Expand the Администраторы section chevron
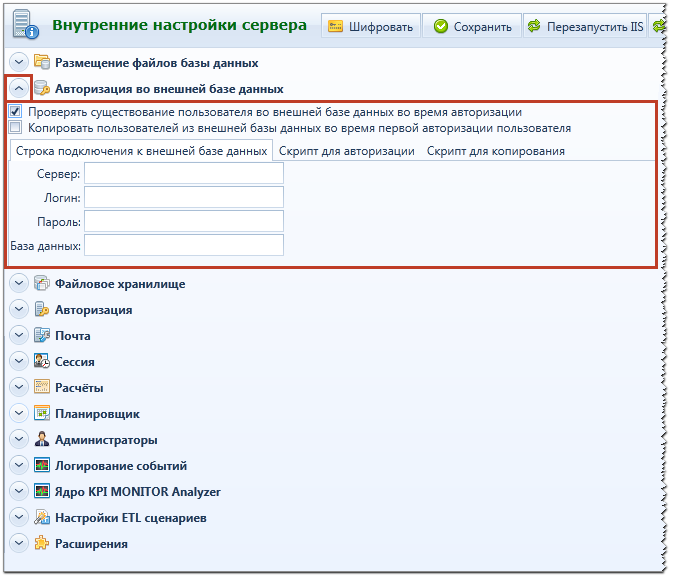The height and width of the screenshot is (576, 676). point(19,439)
